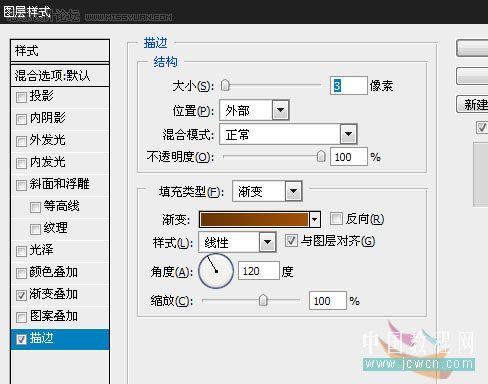
Task: Click the 大小 size pixel input field
Action: (349, 86)
